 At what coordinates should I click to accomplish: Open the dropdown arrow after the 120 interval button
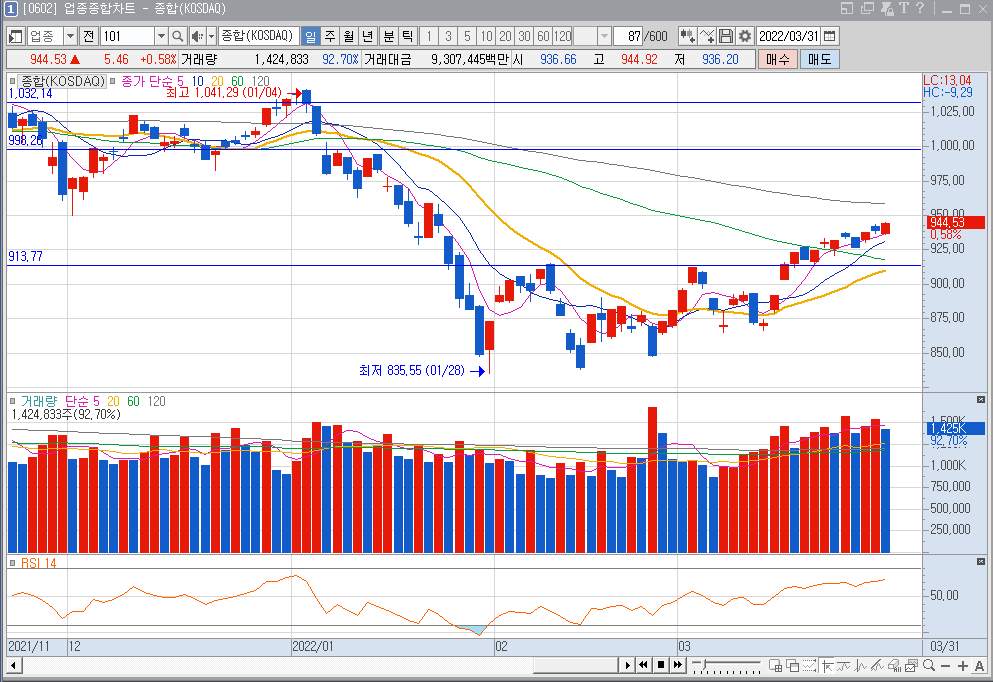(x=604, y=36)
